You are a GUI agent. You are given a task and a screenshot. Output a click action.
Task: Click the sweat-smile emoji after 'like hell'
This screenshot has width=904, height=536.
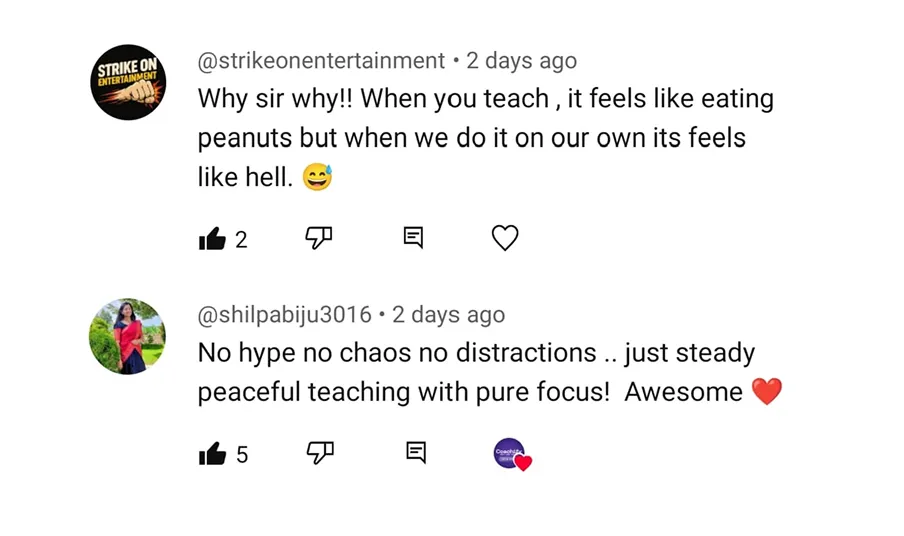(x=317, y=178)
